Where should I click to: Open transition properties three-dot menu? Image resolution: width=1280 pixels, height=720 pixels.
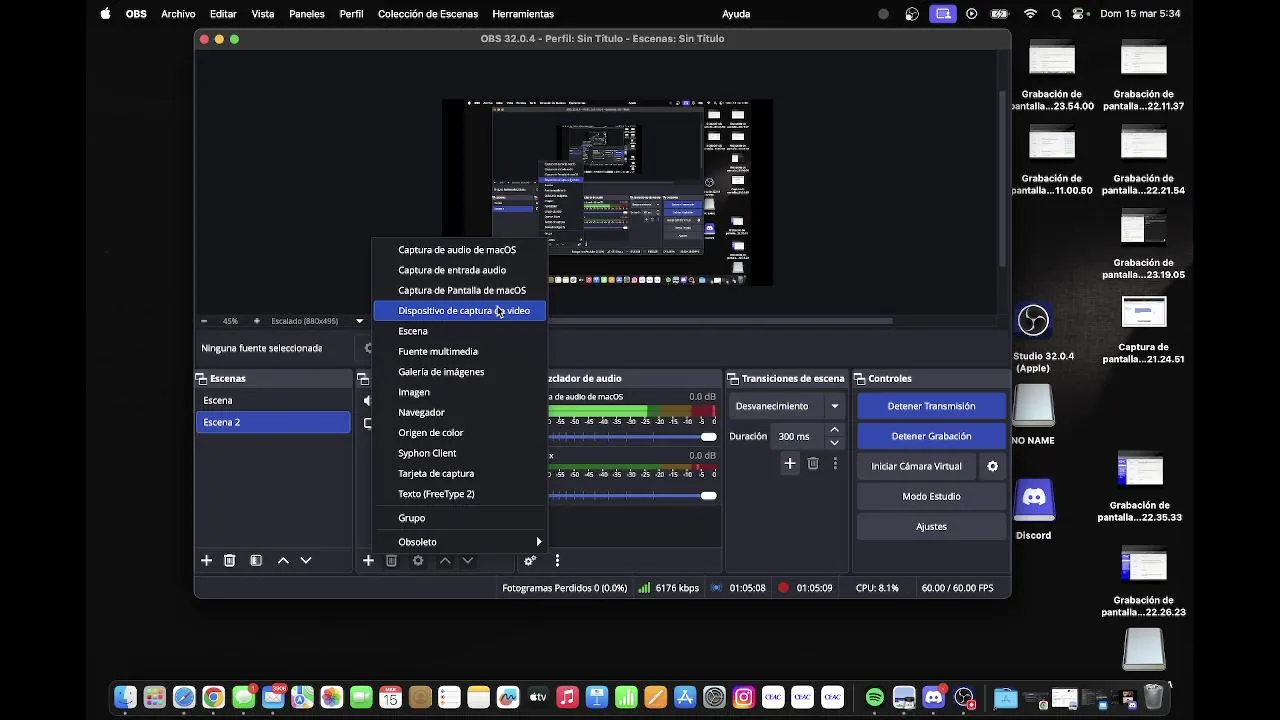tap(835, 463)
